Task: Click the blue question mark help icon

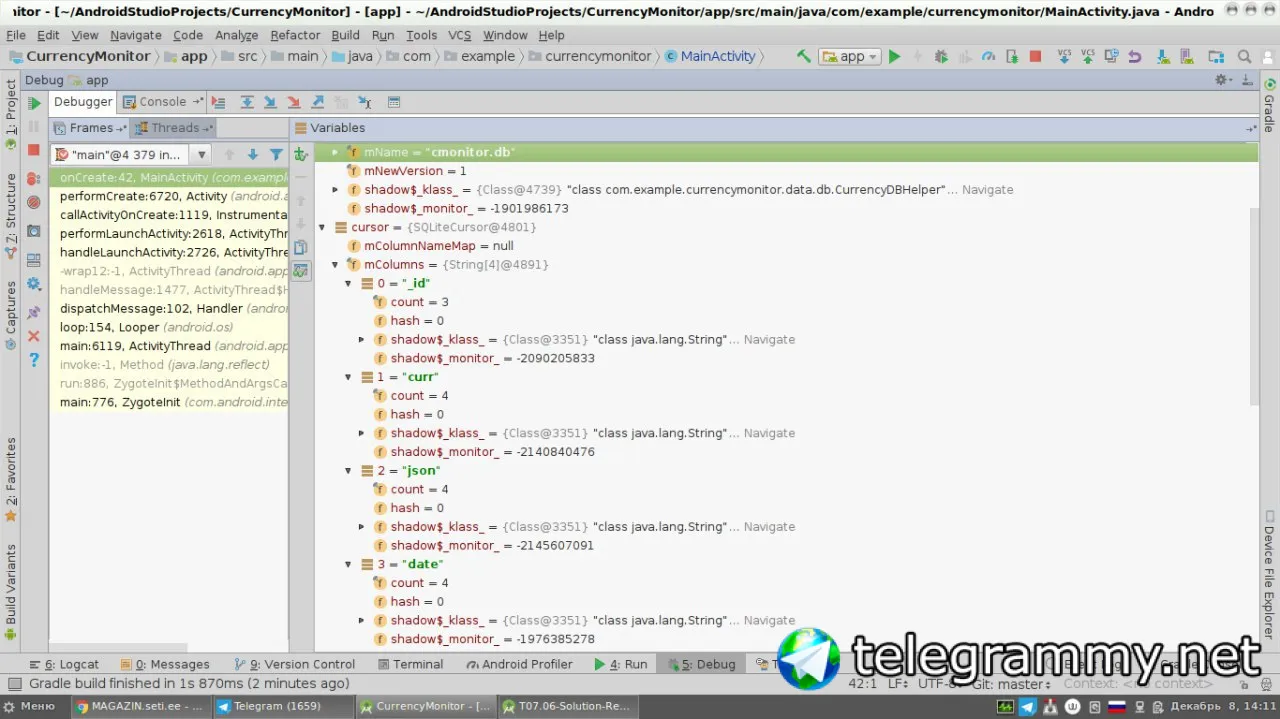Action: [34, 360]
